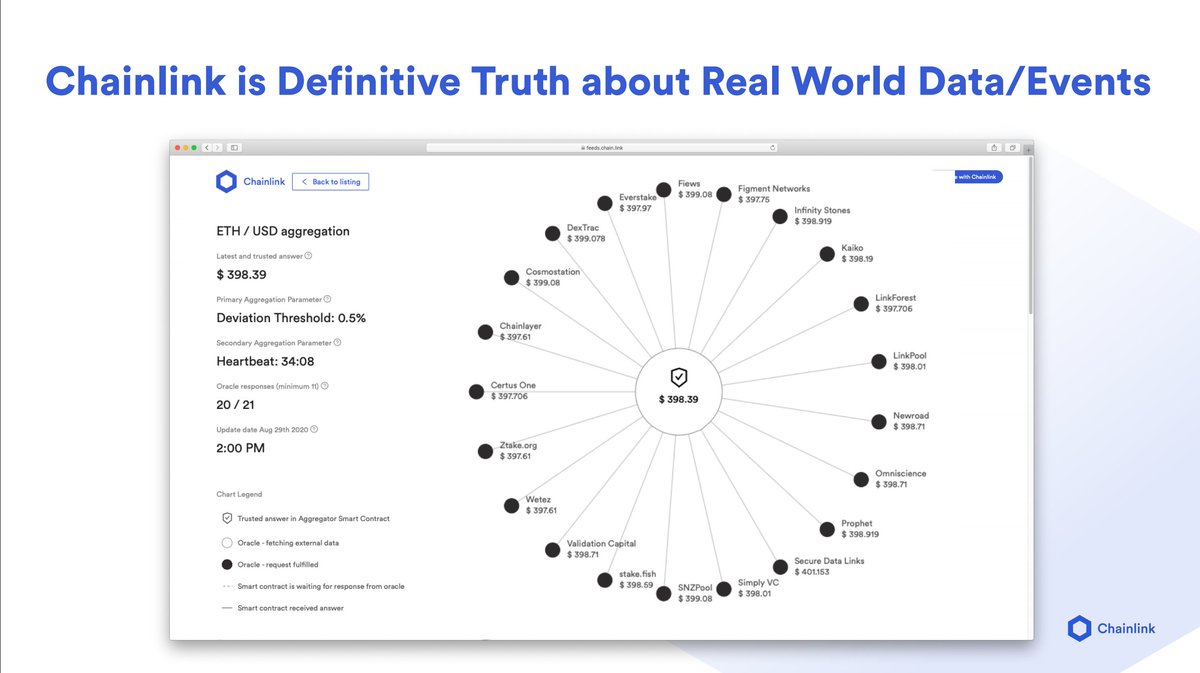Select the Infinity Stones oracle node

[780, 216]
